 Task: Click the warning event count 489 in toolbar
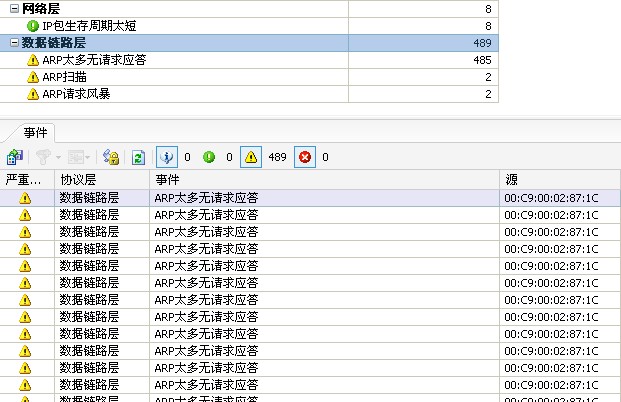[x=277, y=157]
